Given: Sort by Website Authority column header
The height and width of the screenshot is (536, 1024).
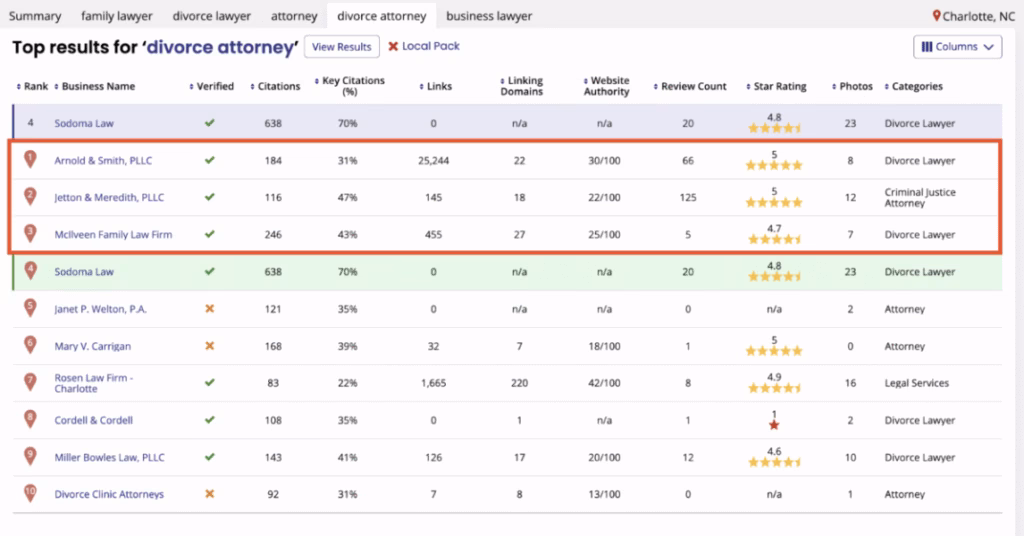Looking at the screenshot, I should [609, 86].
